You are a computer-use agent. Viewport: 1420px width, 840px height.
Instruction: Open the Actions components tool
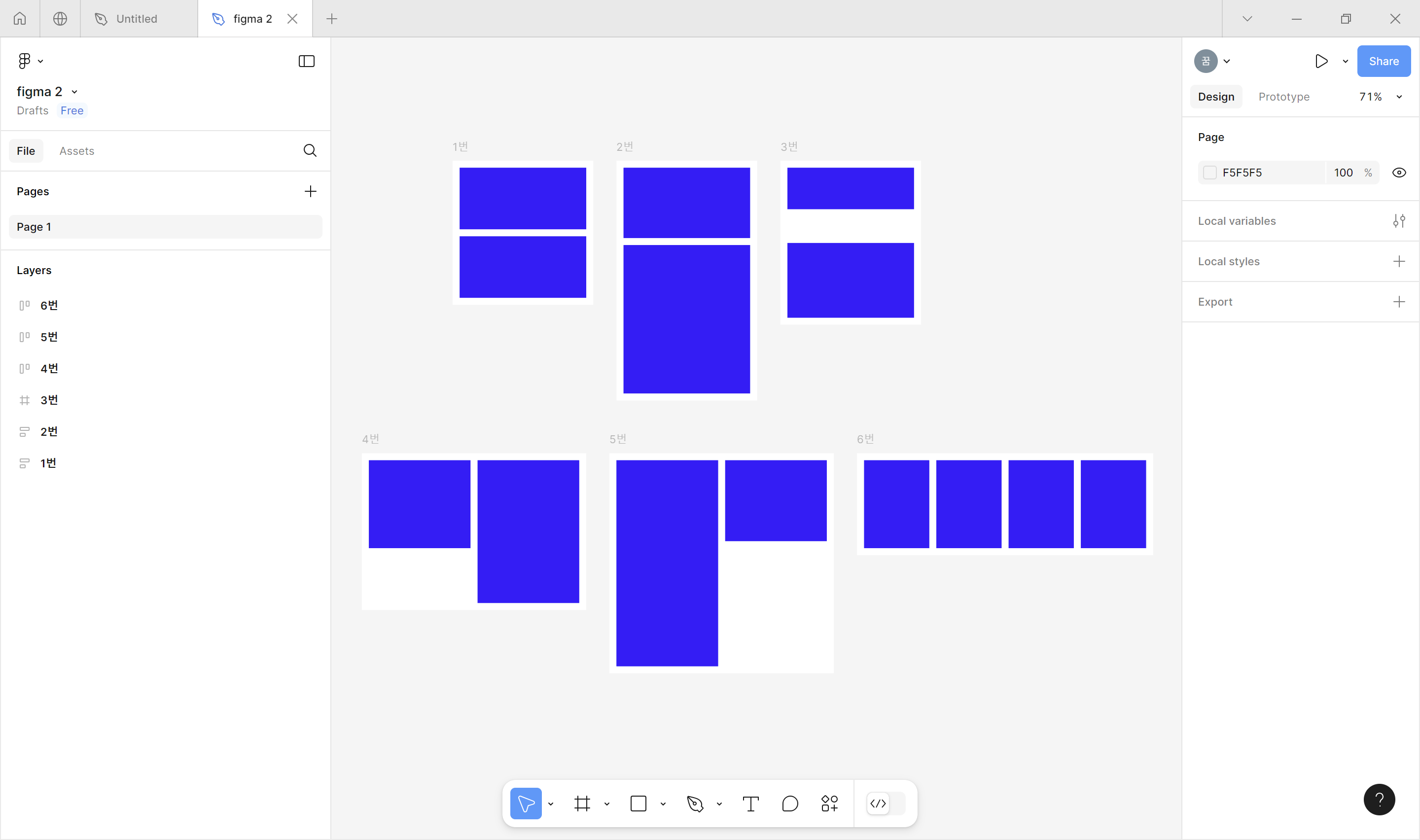pos(829,803)
